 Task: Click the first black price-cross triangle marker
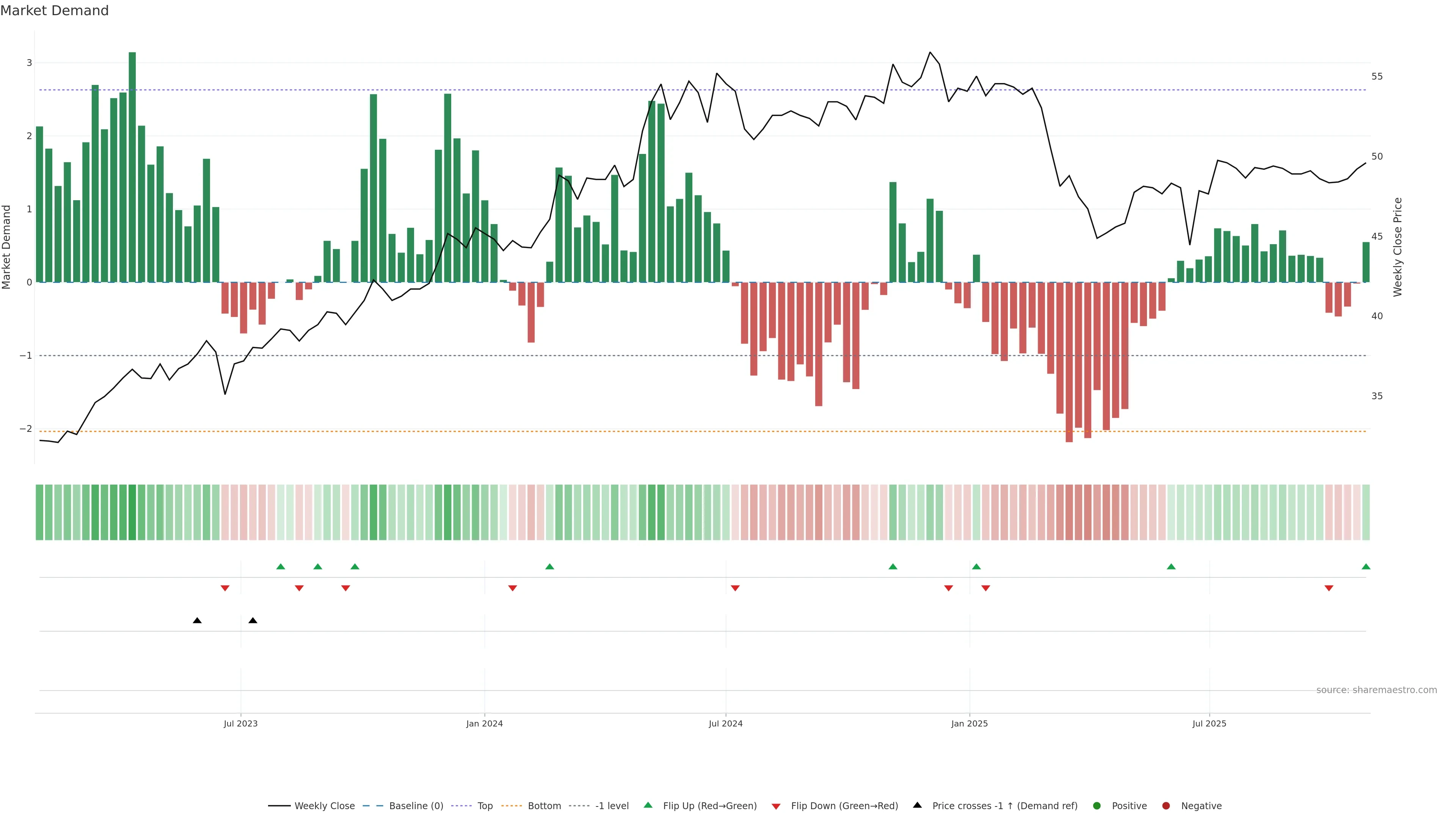(x=197, y=621)
